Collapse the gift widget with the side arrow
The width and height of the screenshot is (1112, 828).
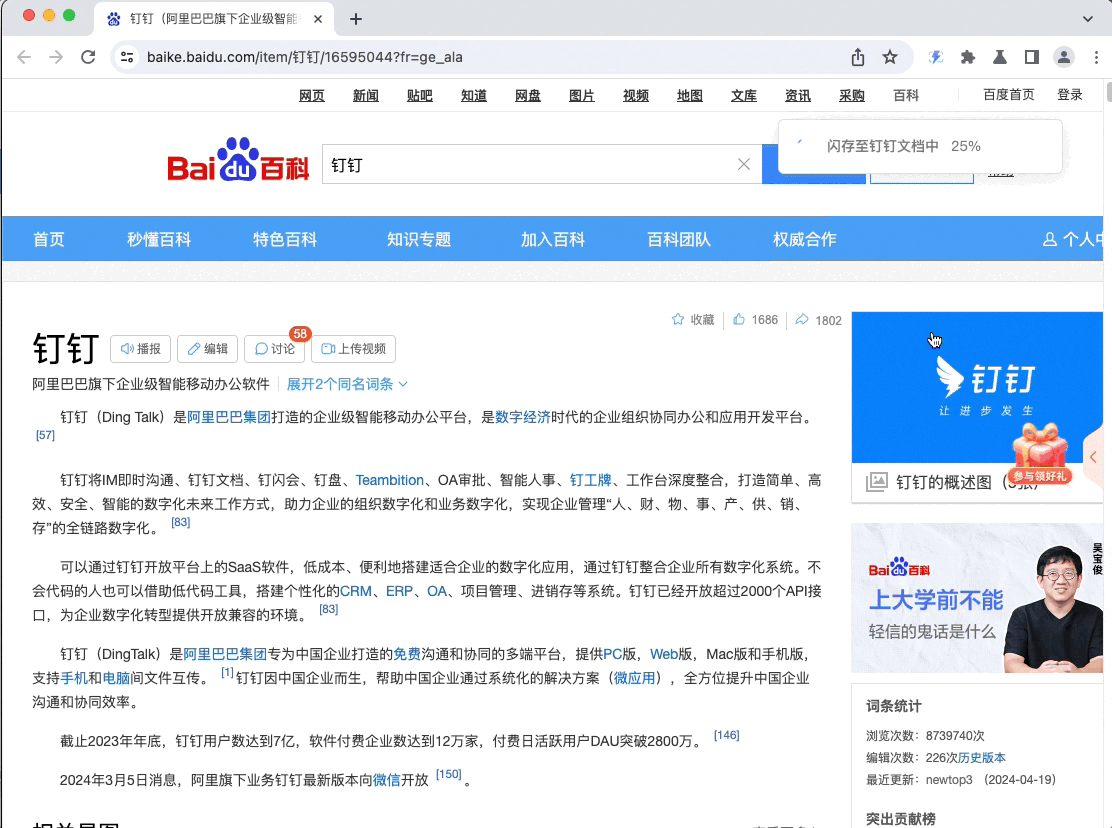(1094, 457)
